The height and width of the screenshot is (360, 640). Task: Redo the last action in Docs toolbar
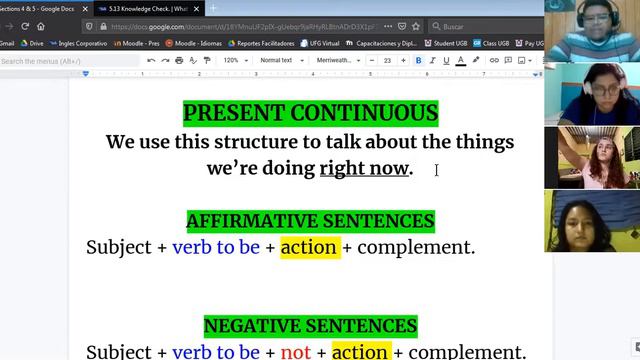(165, 60)
